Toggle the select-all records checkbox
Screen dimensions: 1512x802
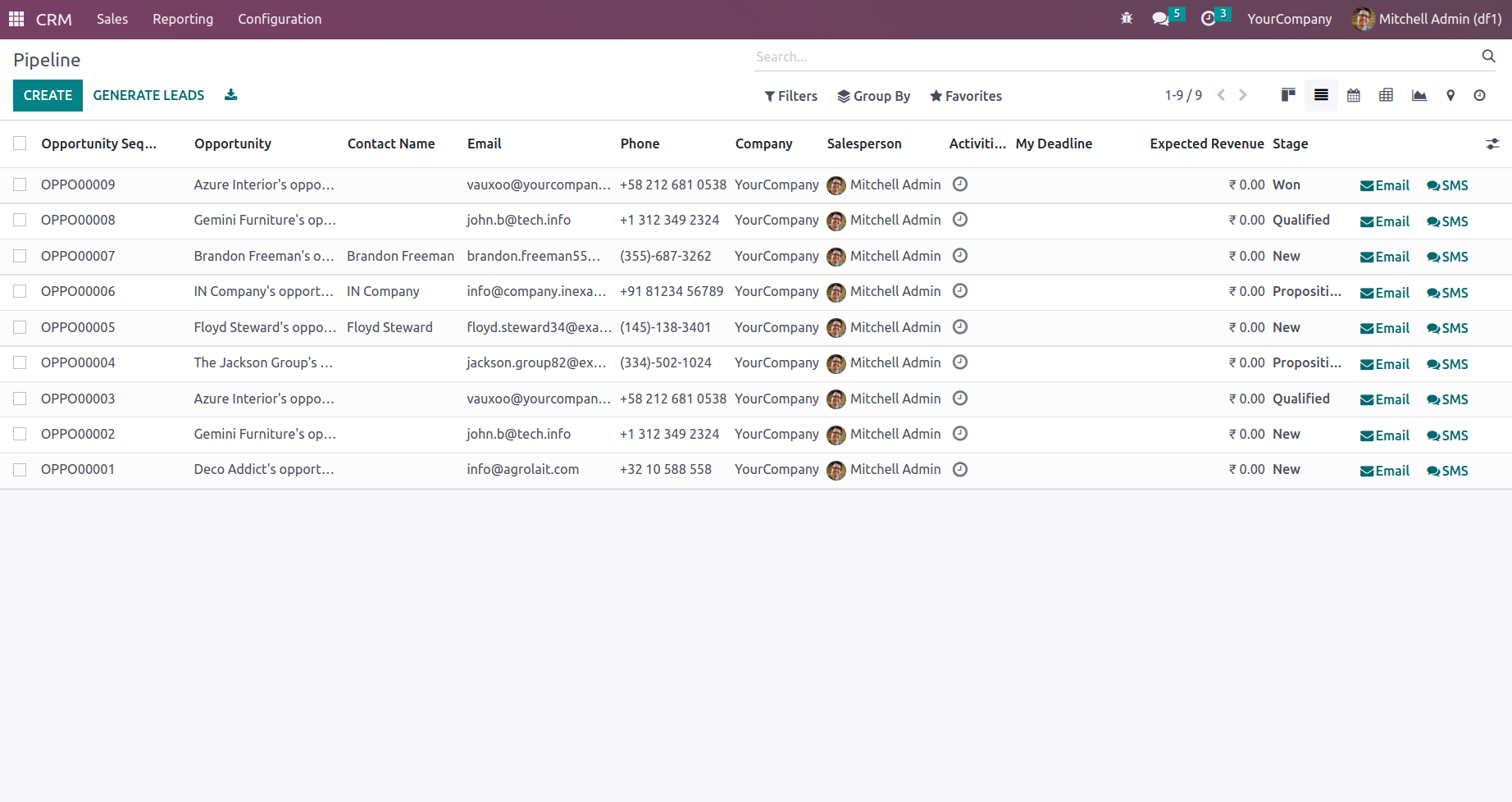tap(20, 144)
